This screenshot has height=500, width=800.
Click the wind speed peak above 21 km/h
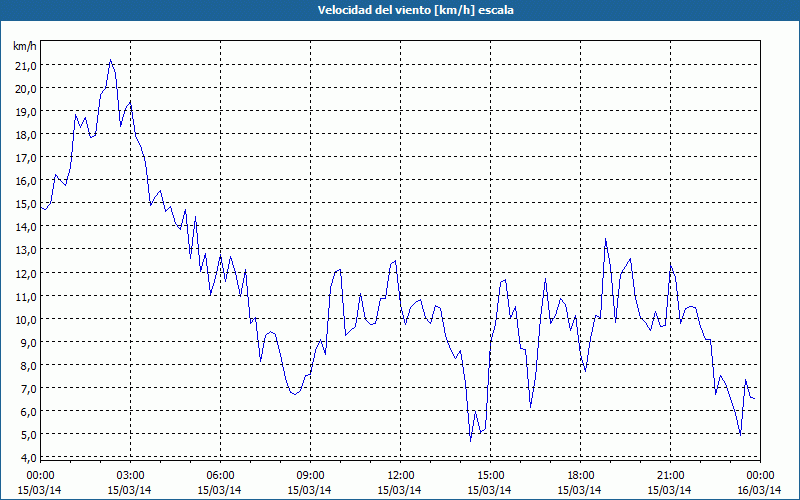pos(111,60)
